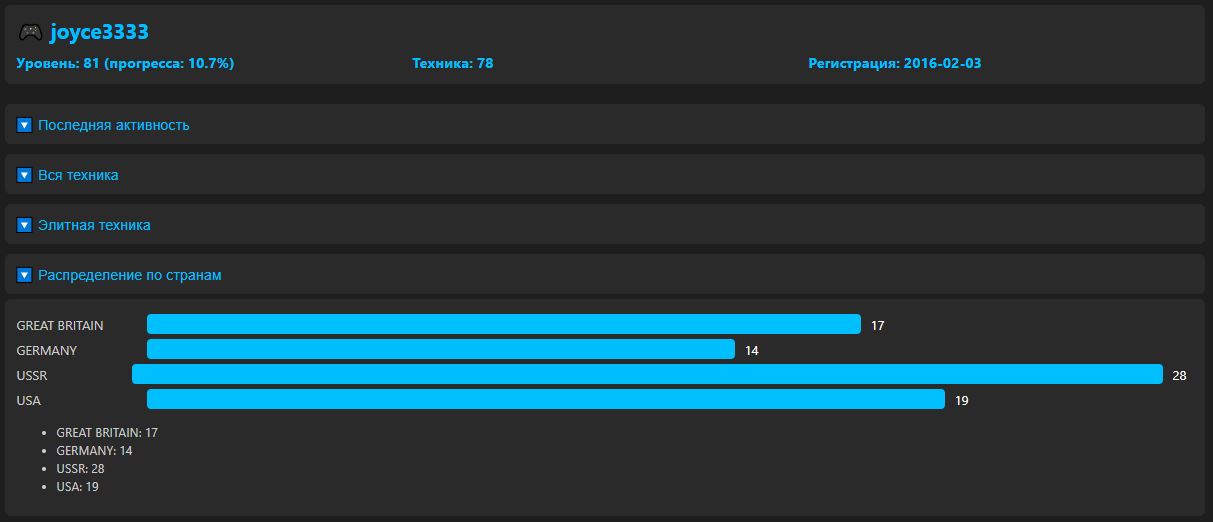Open the joyce3333 profile name link
Screen dimensions: 1213x522
pos(99,32)
